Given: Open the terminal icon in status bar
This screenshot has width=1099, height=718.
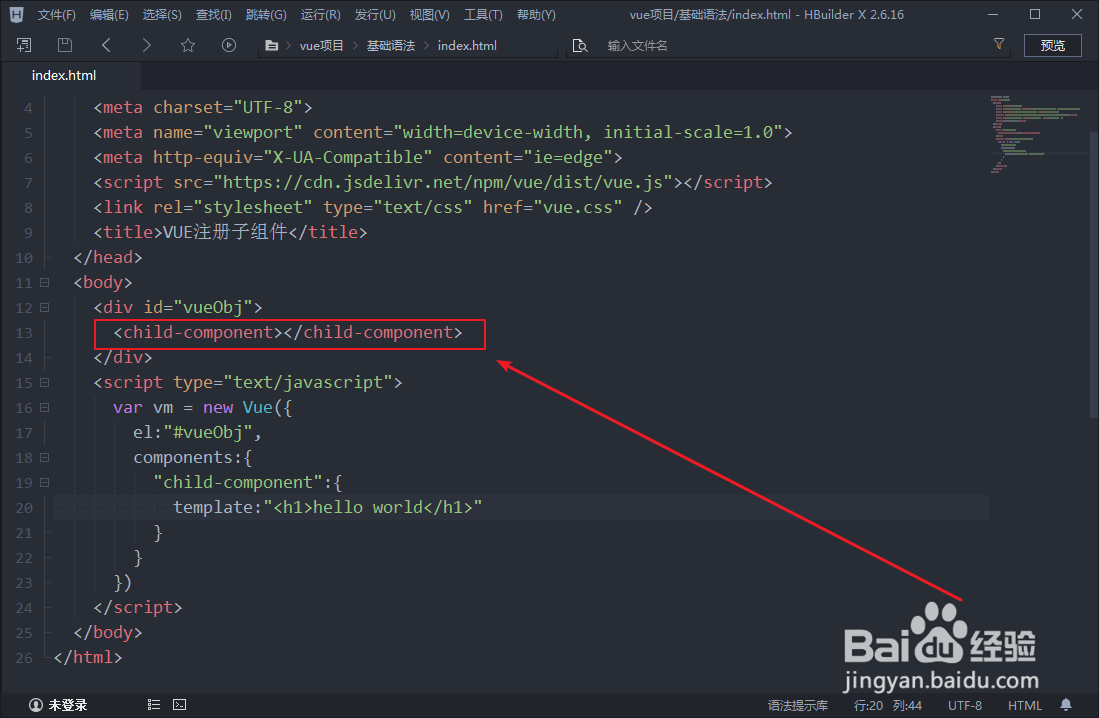Looking at the screenshot, I should point(179,705).
